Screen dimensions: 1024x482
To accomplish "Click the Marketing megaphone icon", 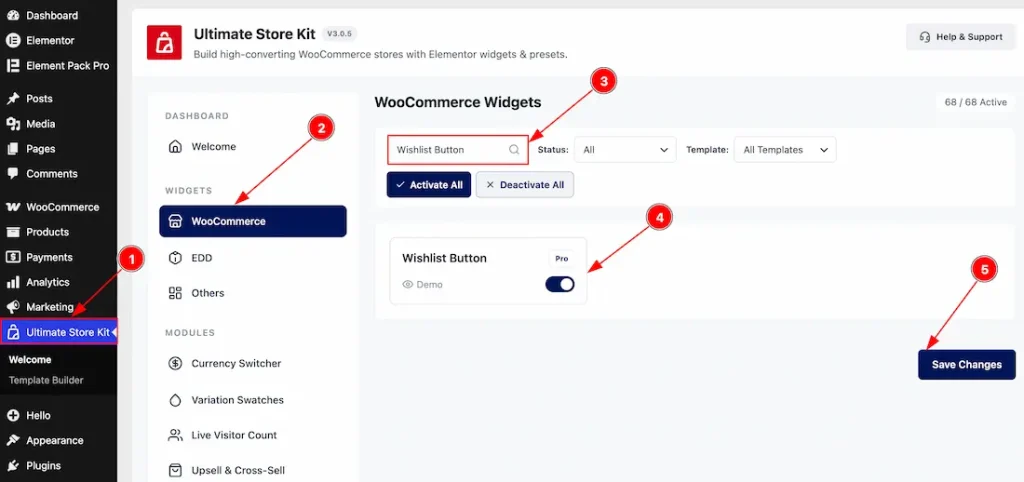I will 12,307.
